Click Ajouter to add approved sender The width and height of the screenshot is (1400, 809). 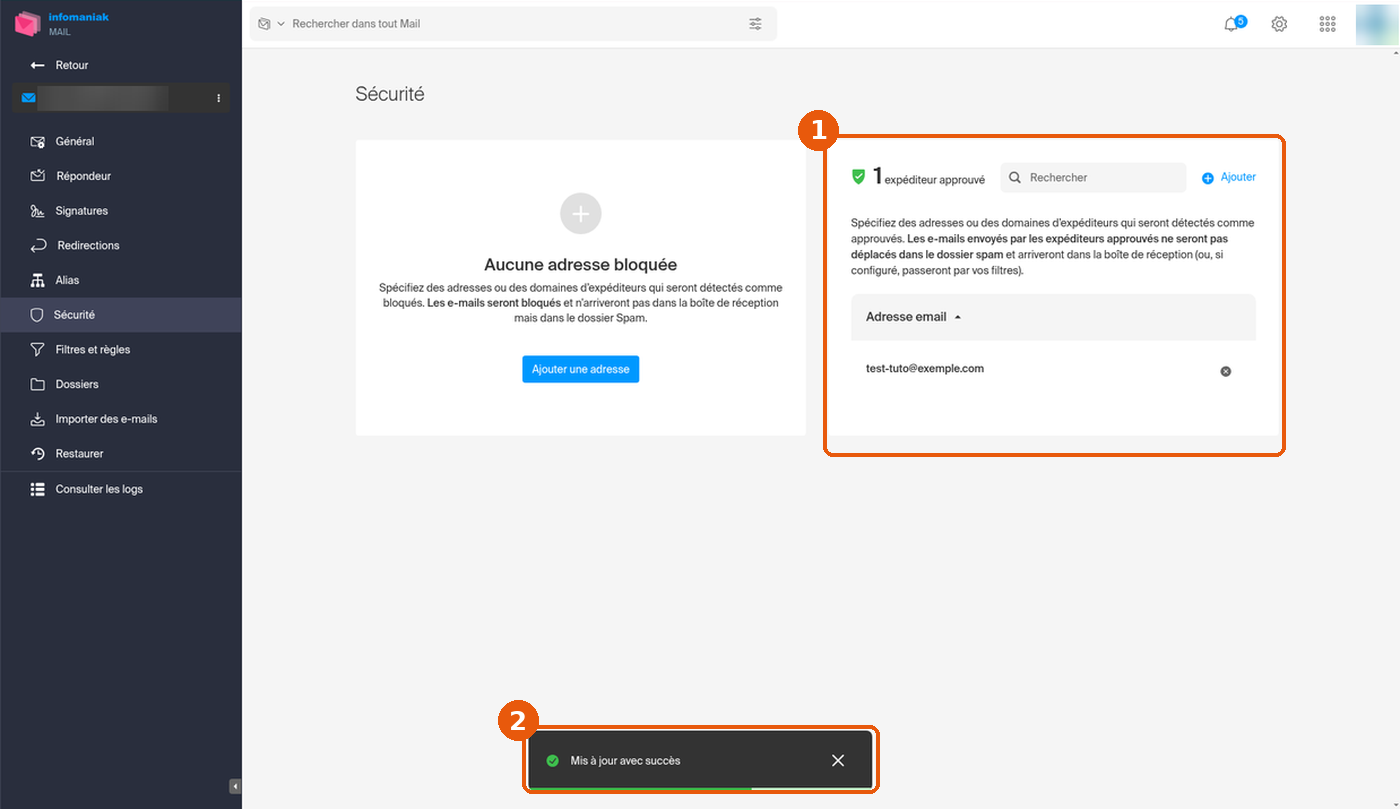[1229, 177]
